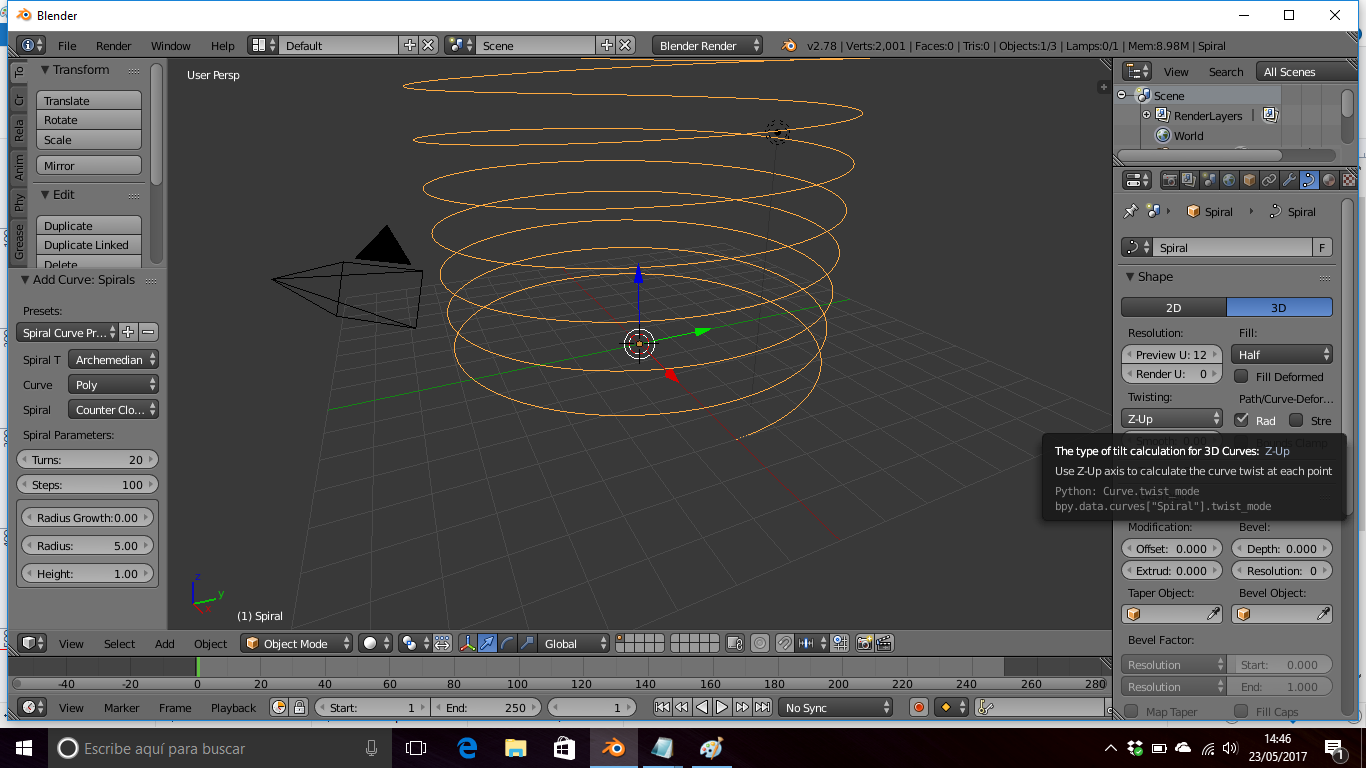Viewport: 1366px width, 768px height.
Task: Open the Render properties tab (camera icon)
Action: coord(1168,180)
